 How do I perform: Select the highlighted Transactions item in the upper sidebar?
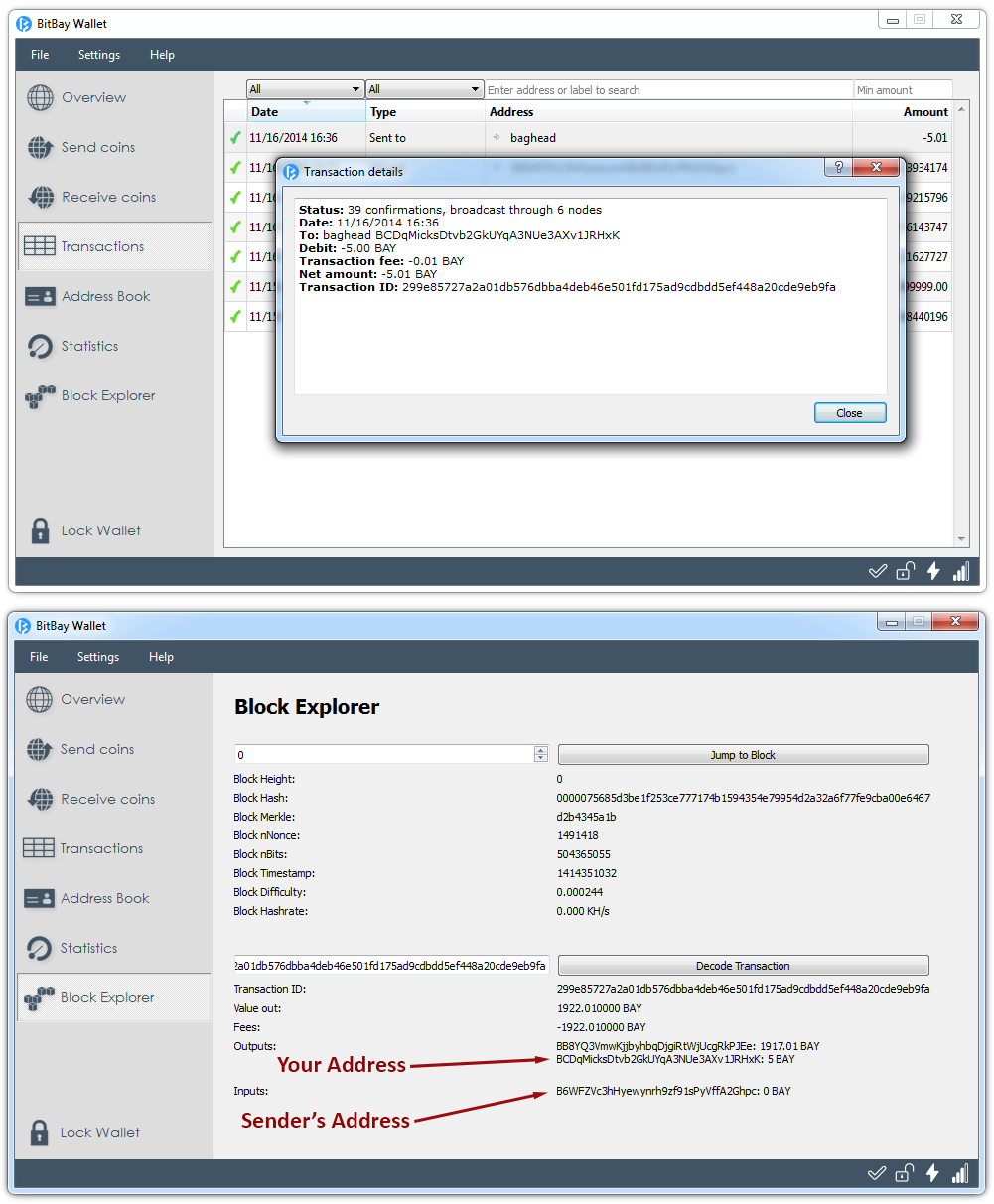coord(114,246)
